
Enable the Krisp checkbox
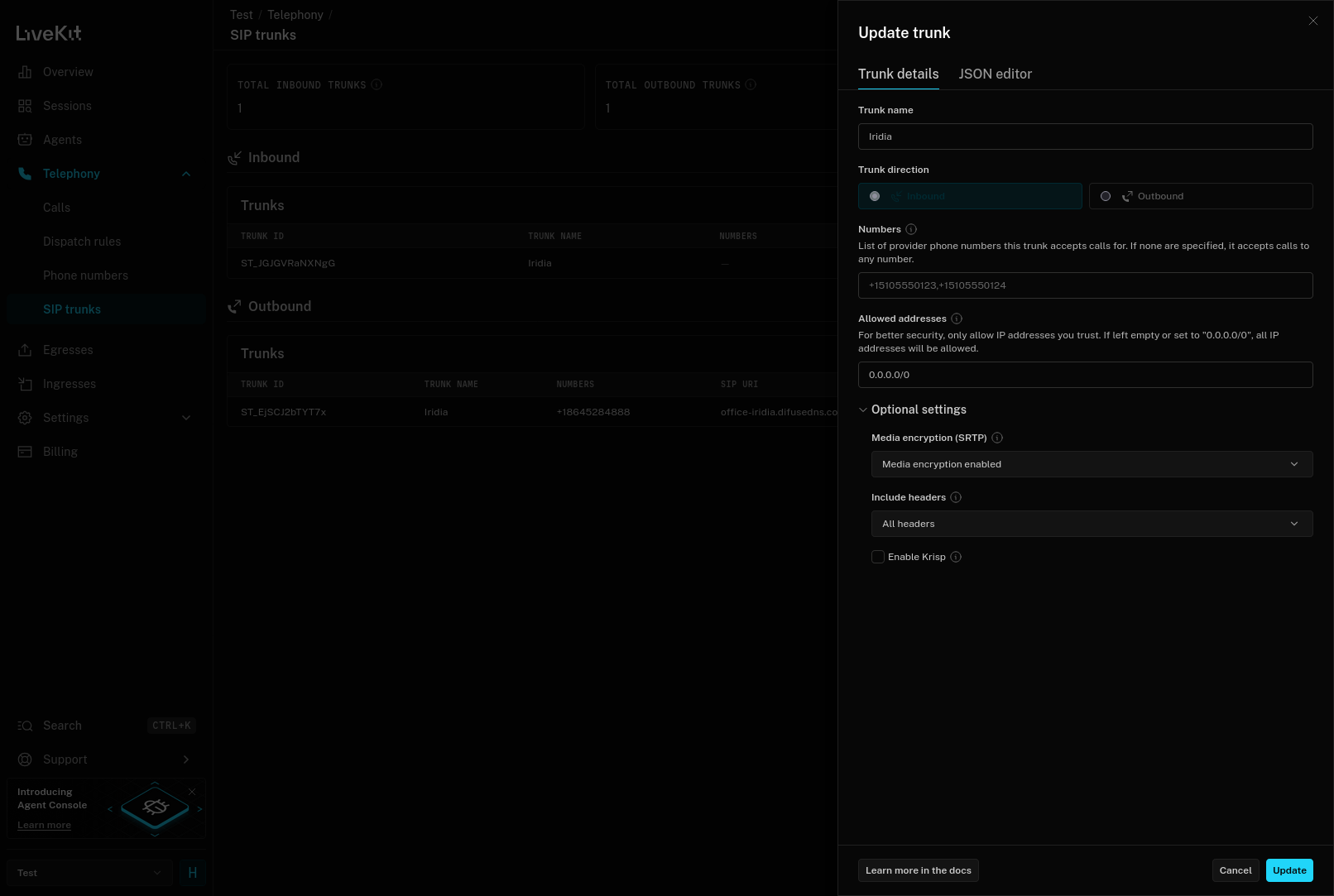(x=878, y=557)
